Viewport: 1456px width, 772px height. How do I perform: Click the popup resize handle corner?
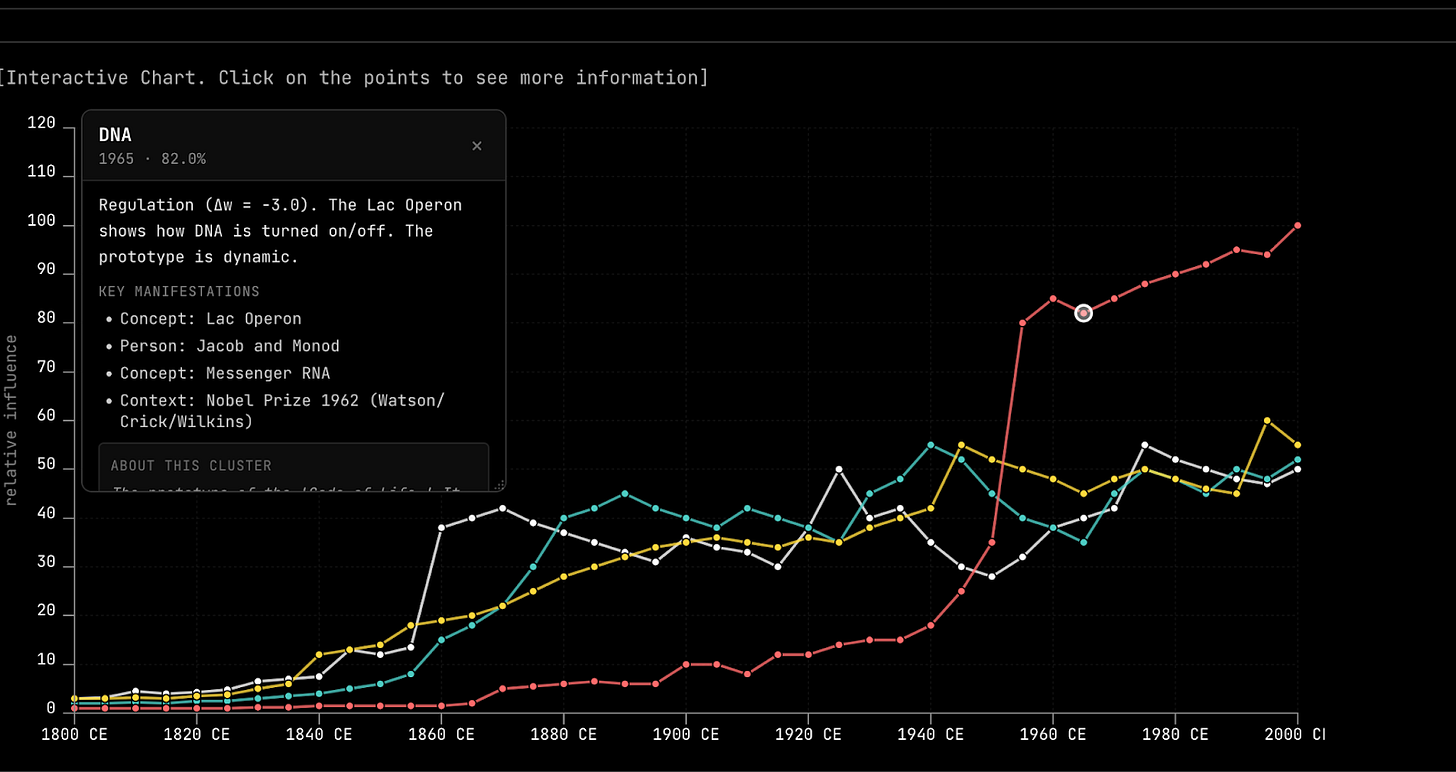(499, 485)
